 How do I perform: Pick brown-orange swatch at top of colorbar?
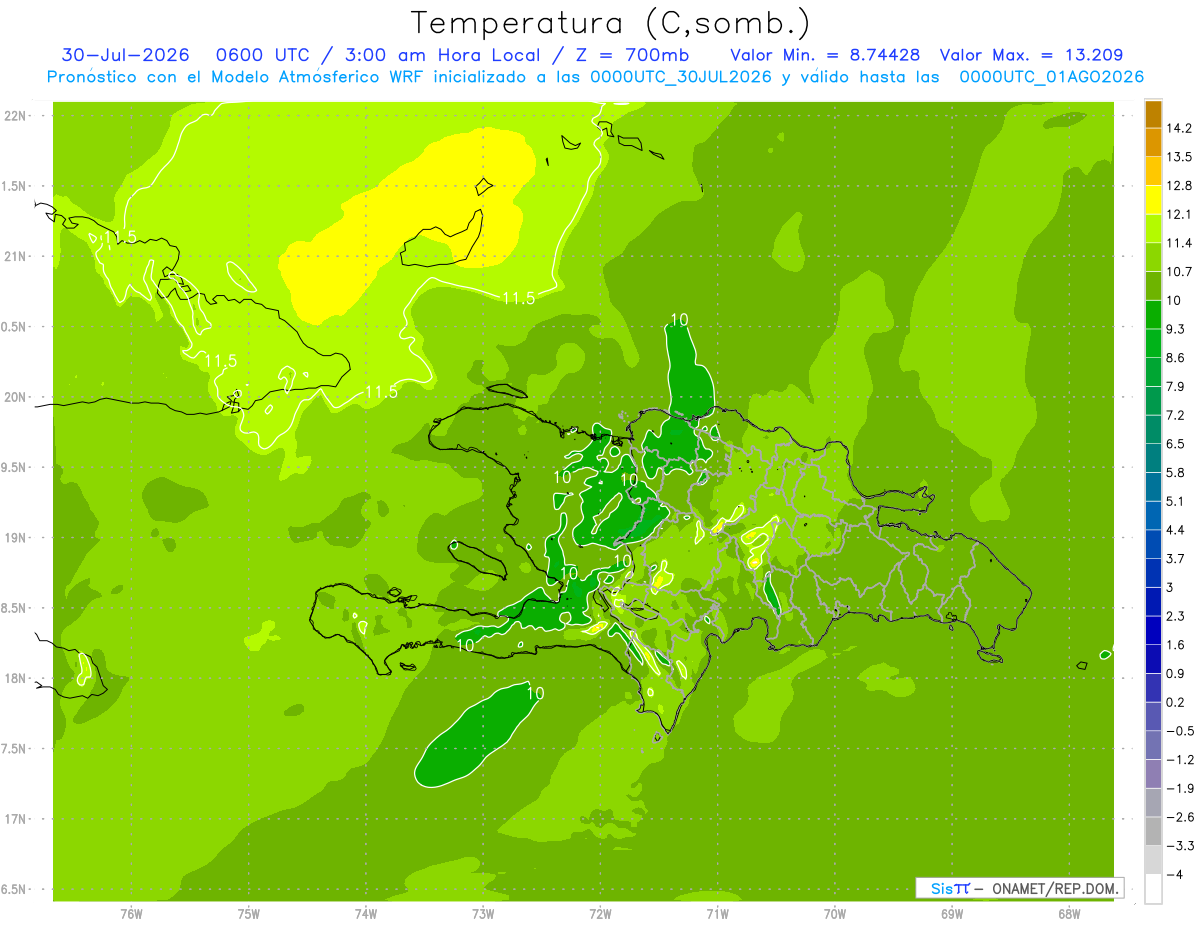(1153, 114)
